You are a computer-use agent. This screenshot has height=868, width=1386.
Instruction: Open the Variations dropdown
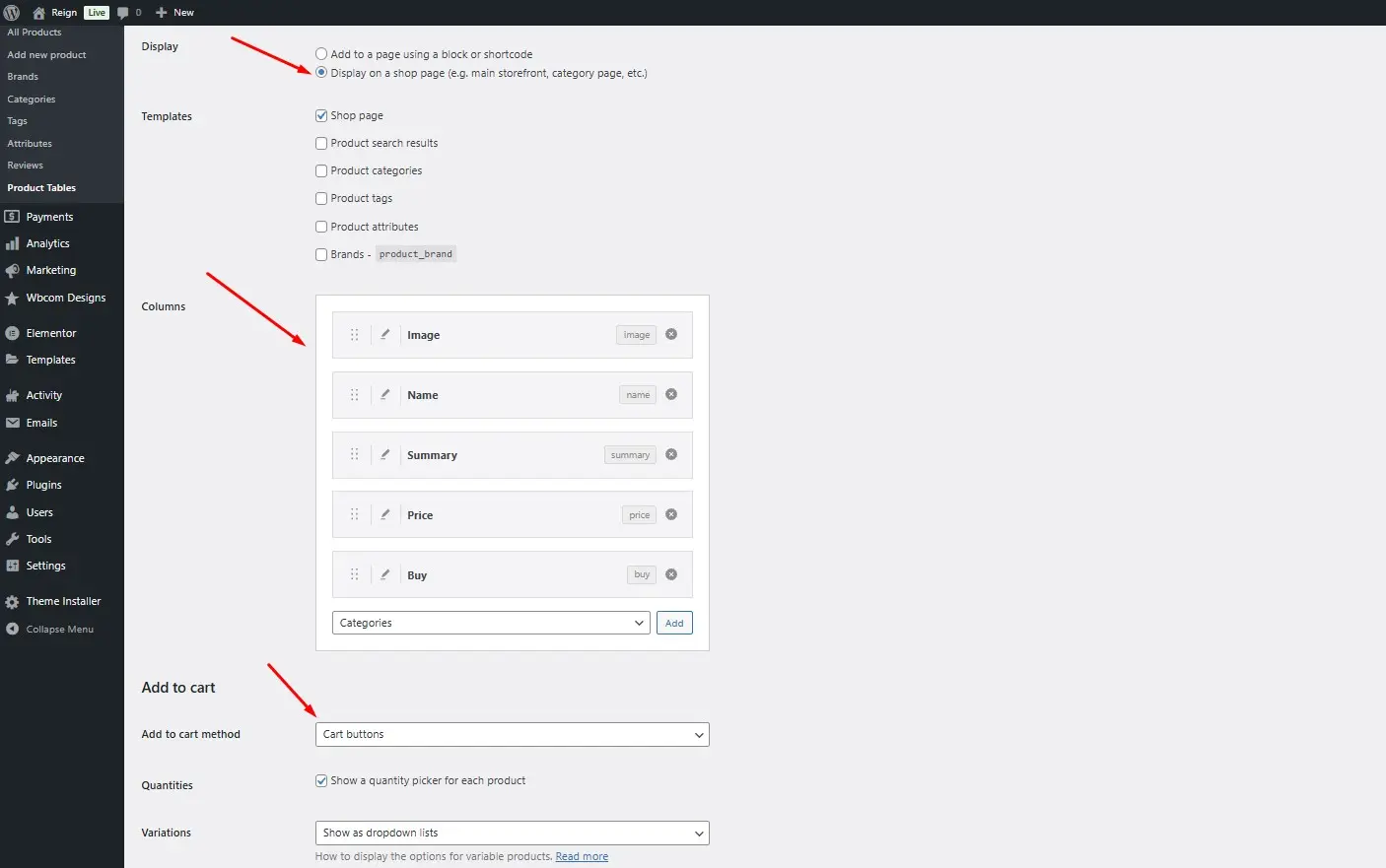[x=511, y=833]
